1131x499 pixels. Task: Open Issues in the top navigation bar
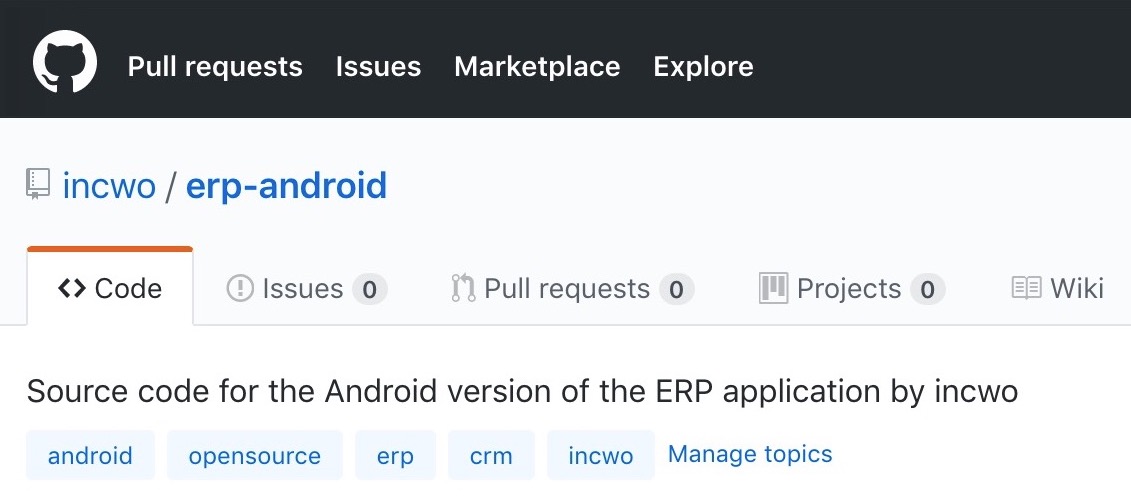(x=379, y=66)
